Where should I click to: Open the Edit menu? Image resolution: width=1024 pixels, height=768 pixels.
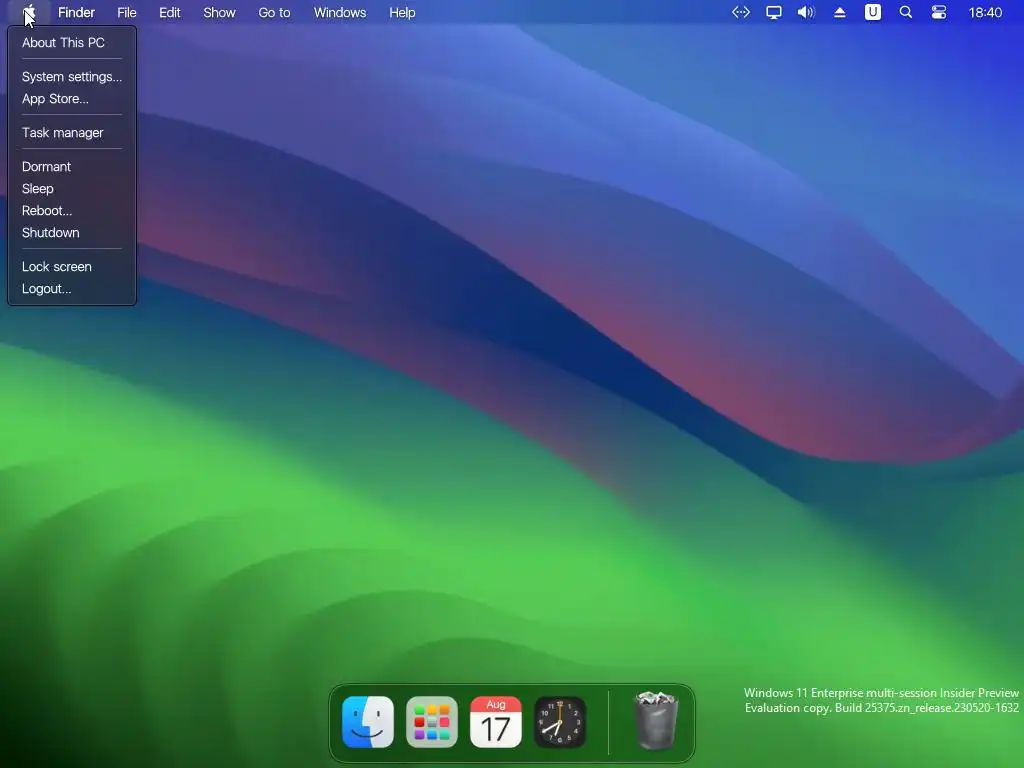170,12
